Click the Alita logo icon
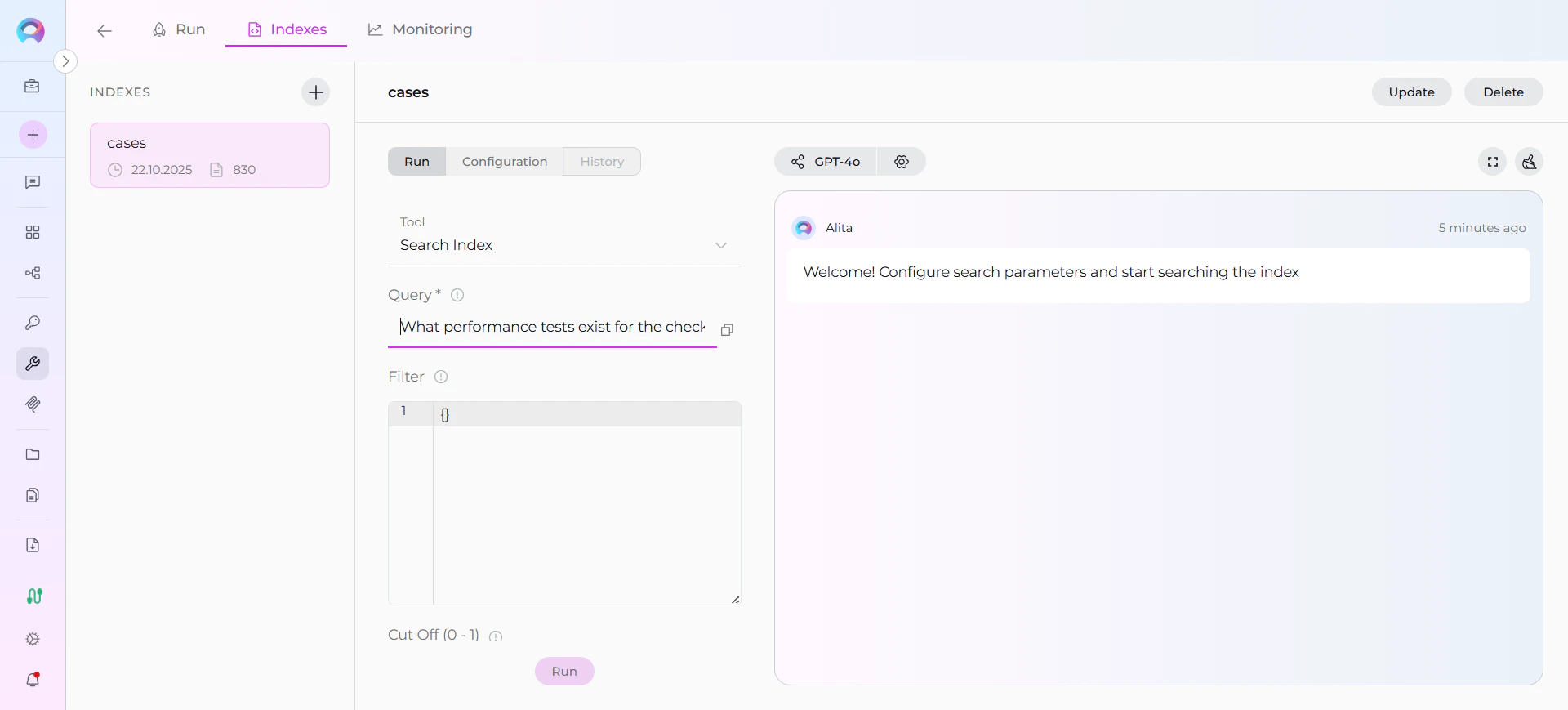1568x710 pixels. [31, 31]
